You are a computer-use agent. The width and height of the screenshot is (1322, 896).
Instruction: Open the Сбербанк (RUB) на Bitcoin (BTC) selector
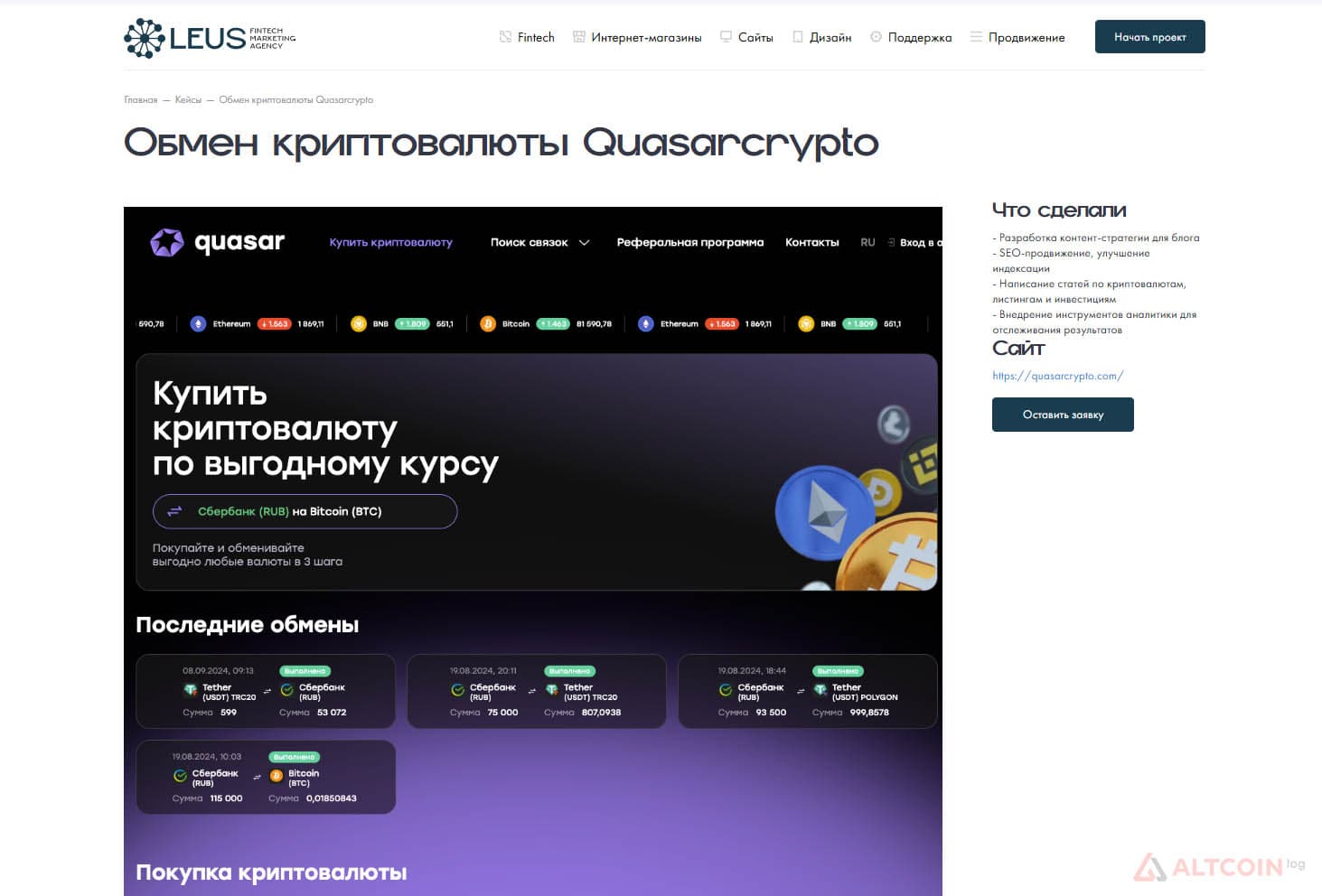coord(305,511)
